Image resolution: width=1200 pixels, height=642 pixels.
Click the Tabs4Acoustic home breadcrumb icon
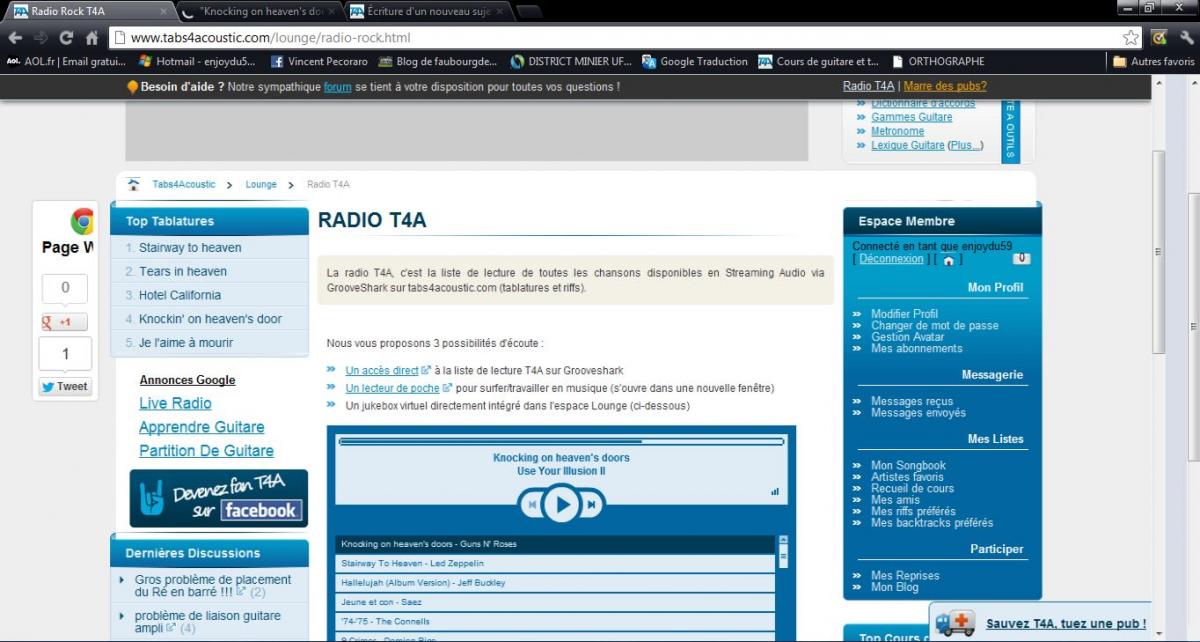point(133,185)
